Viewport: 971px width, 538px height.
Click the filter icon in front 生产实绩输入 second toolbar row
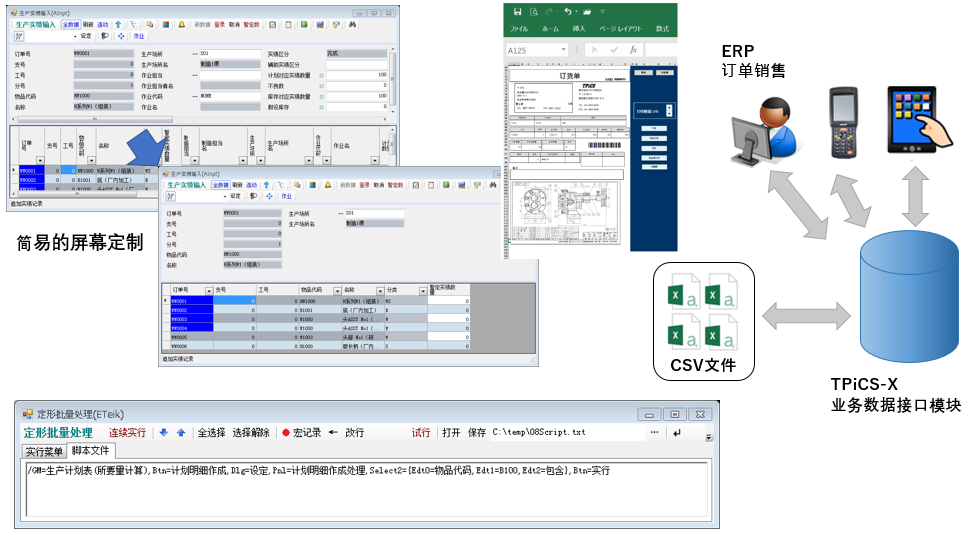tap(170, 196)
